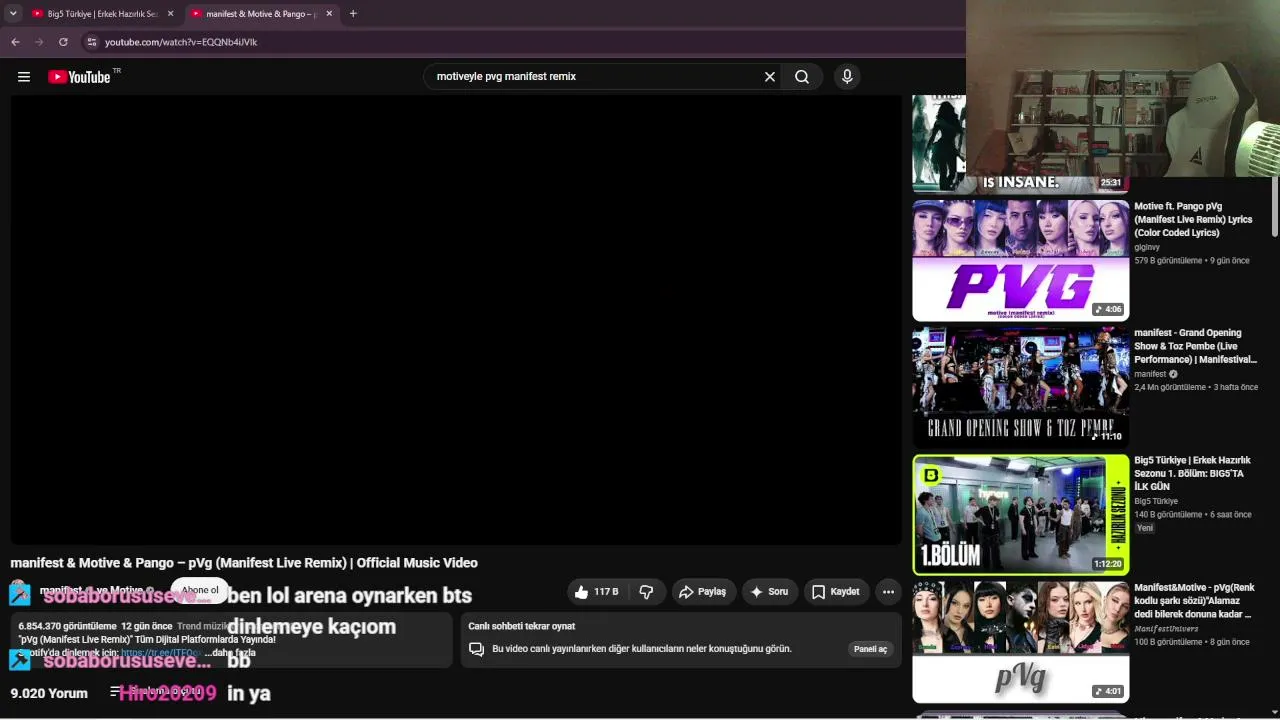
Task: Open the purple PVG lyrics thumbnail
Action: [1021, 260]
